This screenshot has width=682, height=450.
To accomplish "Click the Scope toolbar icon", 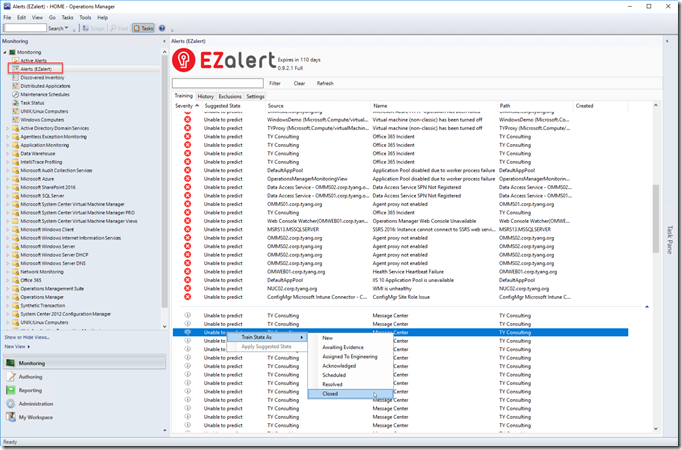I will (94, 28).
